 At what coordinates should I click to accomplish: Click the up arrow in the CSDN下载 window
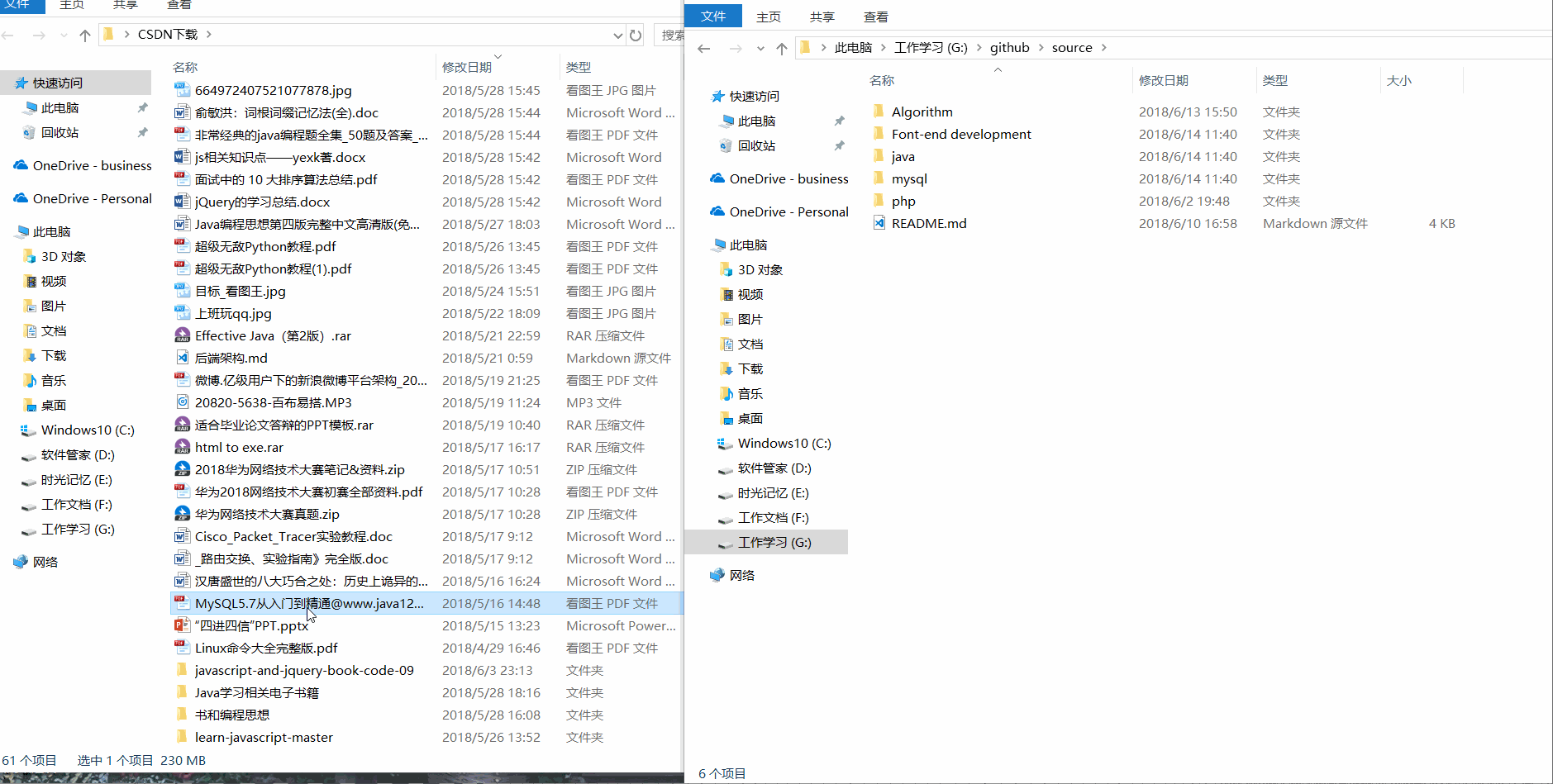click(x=85, y=35)
